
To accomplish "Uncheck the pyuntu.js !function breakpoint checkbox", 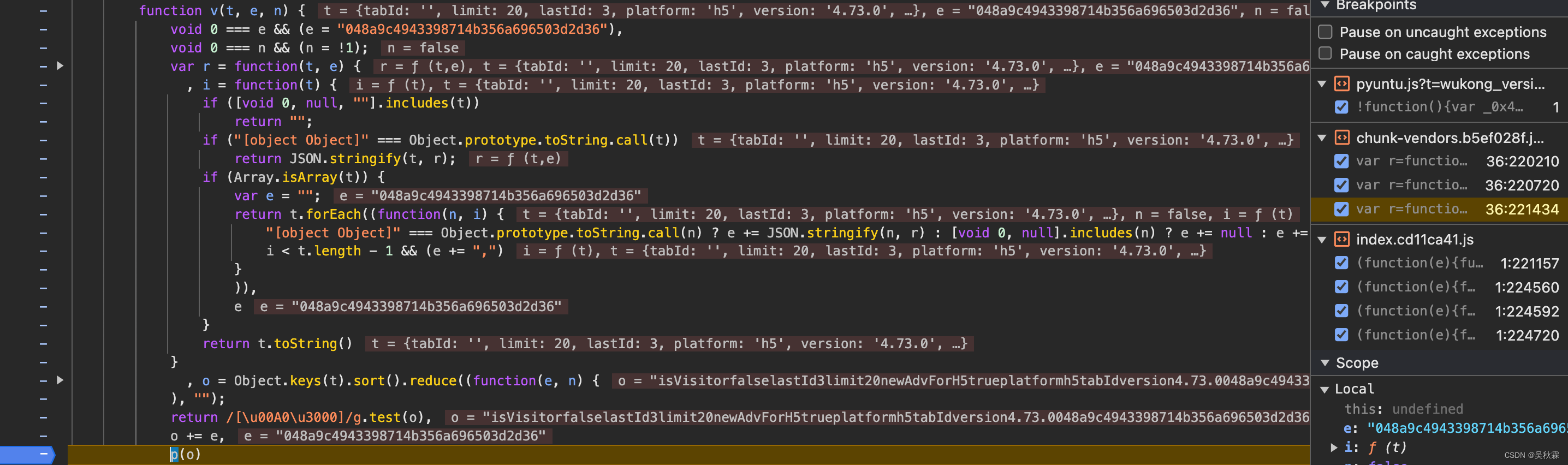I will click(1341, 107).
